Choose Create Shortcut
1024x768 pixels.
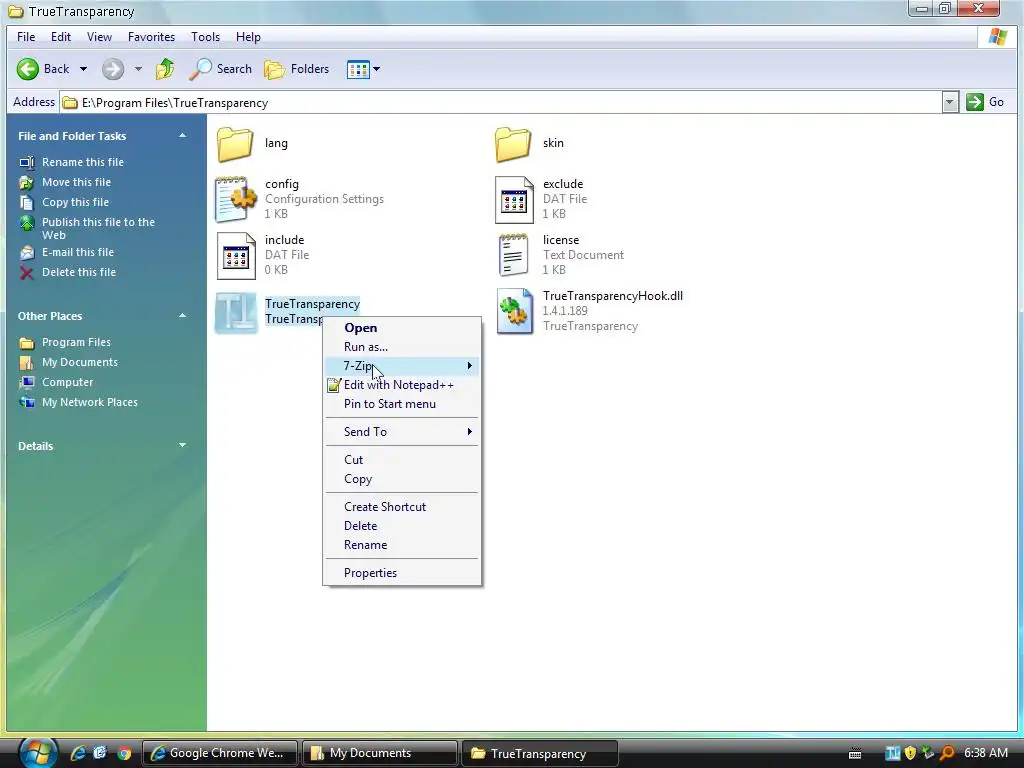point(402,507)
